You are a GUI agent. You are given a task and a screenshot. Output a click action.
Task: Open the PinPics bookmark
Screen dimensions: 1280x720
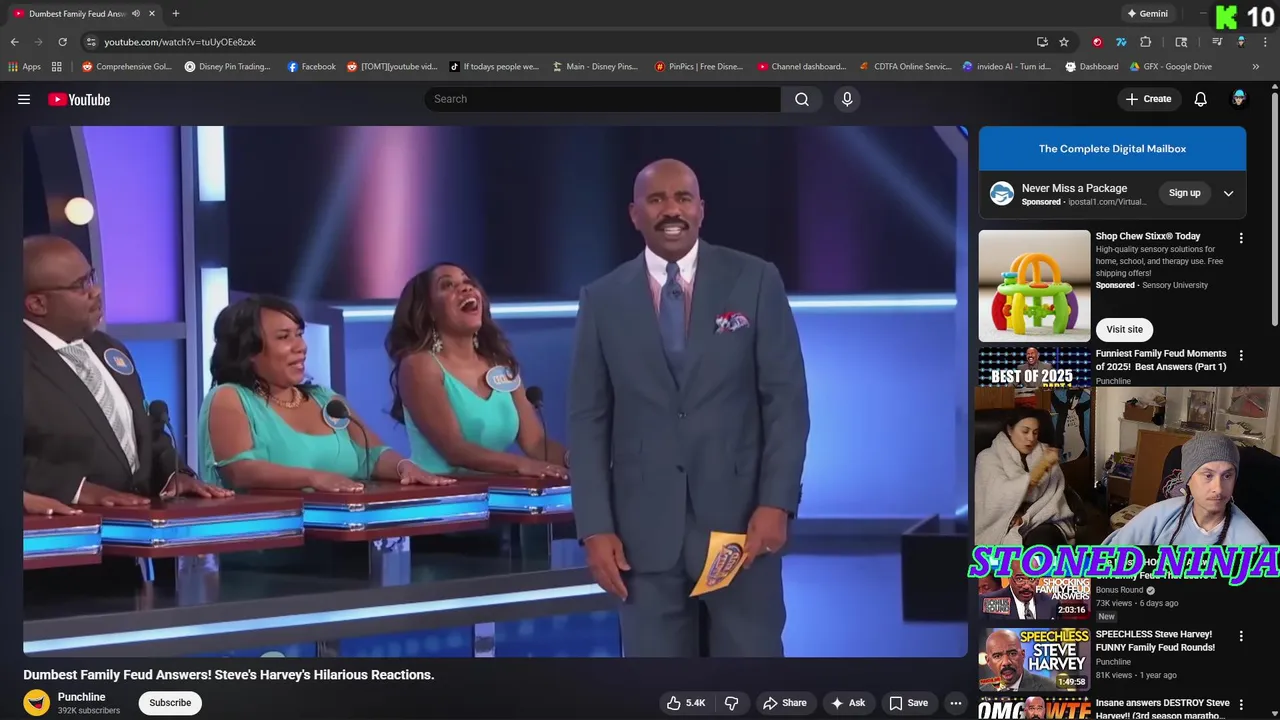(x=698, y=67)
